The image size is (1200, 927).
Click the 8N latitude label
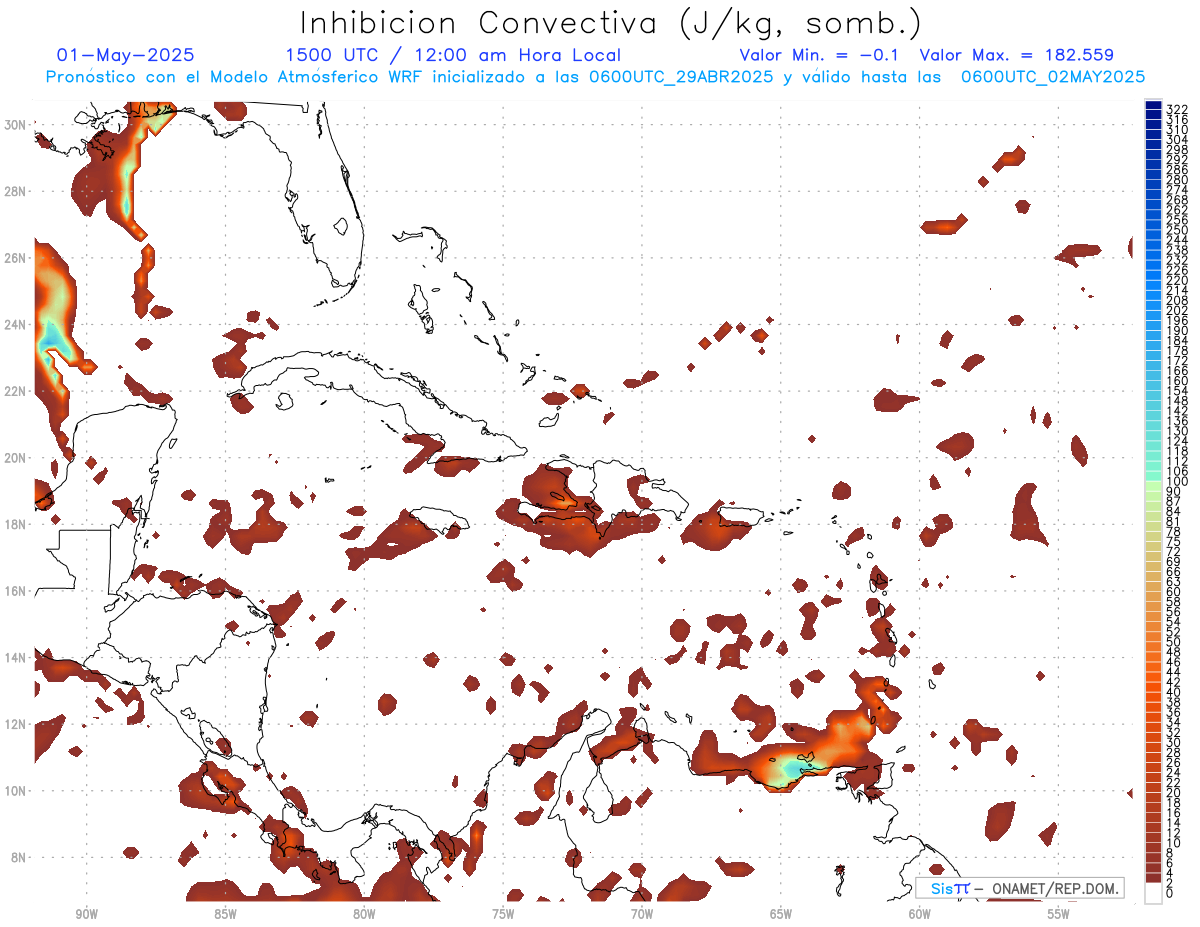click(x=18, y=857)
